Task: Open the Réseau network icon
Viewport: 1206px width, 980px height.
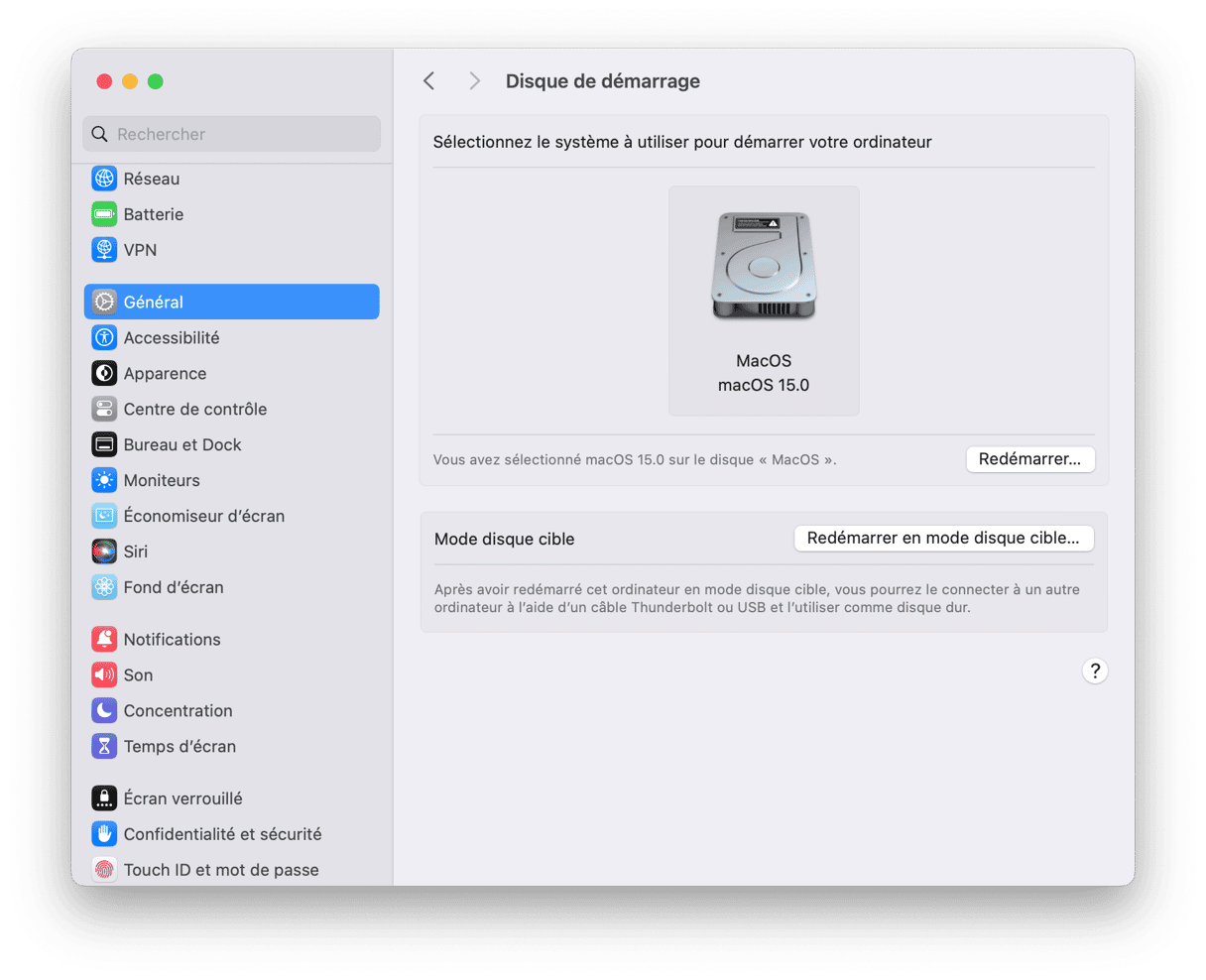Action: coord(104,179)
